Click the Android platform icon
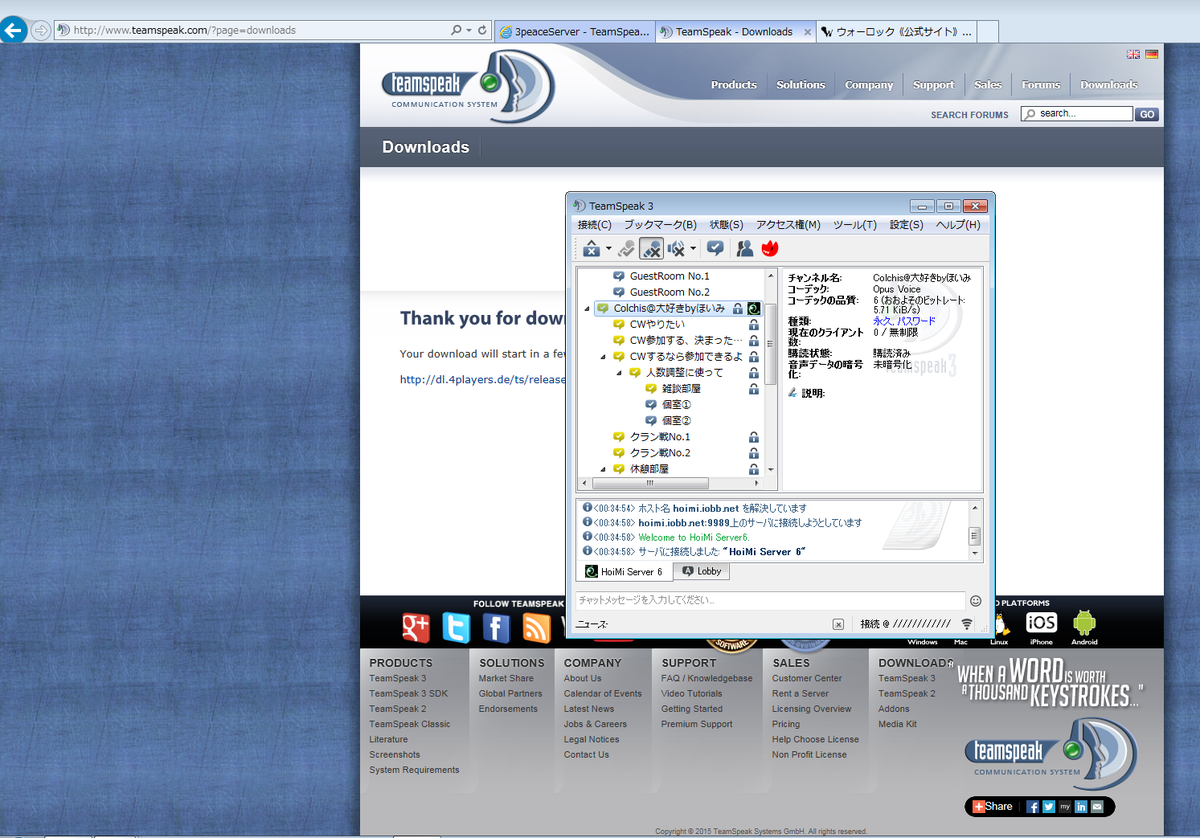Viewport: 1200px width, 838px height. [1084, 622]
